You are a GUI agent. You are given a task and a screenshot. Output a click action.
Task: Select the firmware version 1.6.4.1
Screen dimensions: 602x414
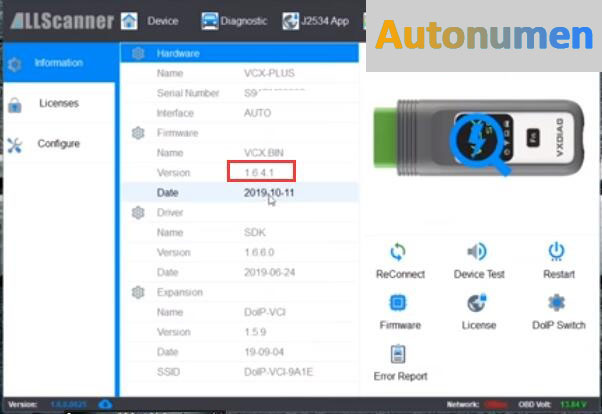[259, 173]
